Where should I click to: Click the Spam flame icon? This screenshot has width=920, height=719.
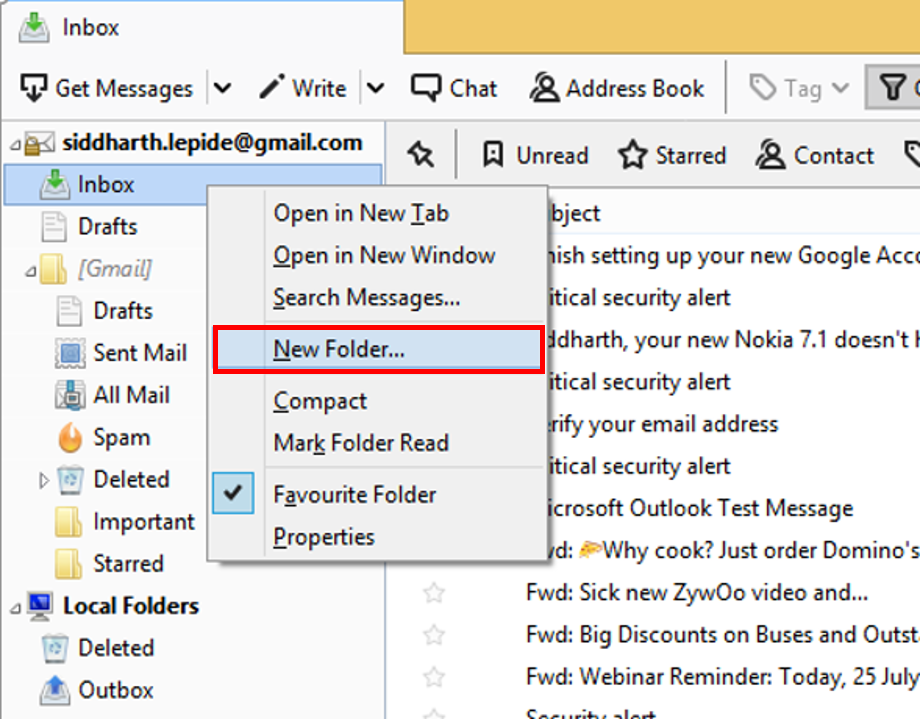point(70,437)
